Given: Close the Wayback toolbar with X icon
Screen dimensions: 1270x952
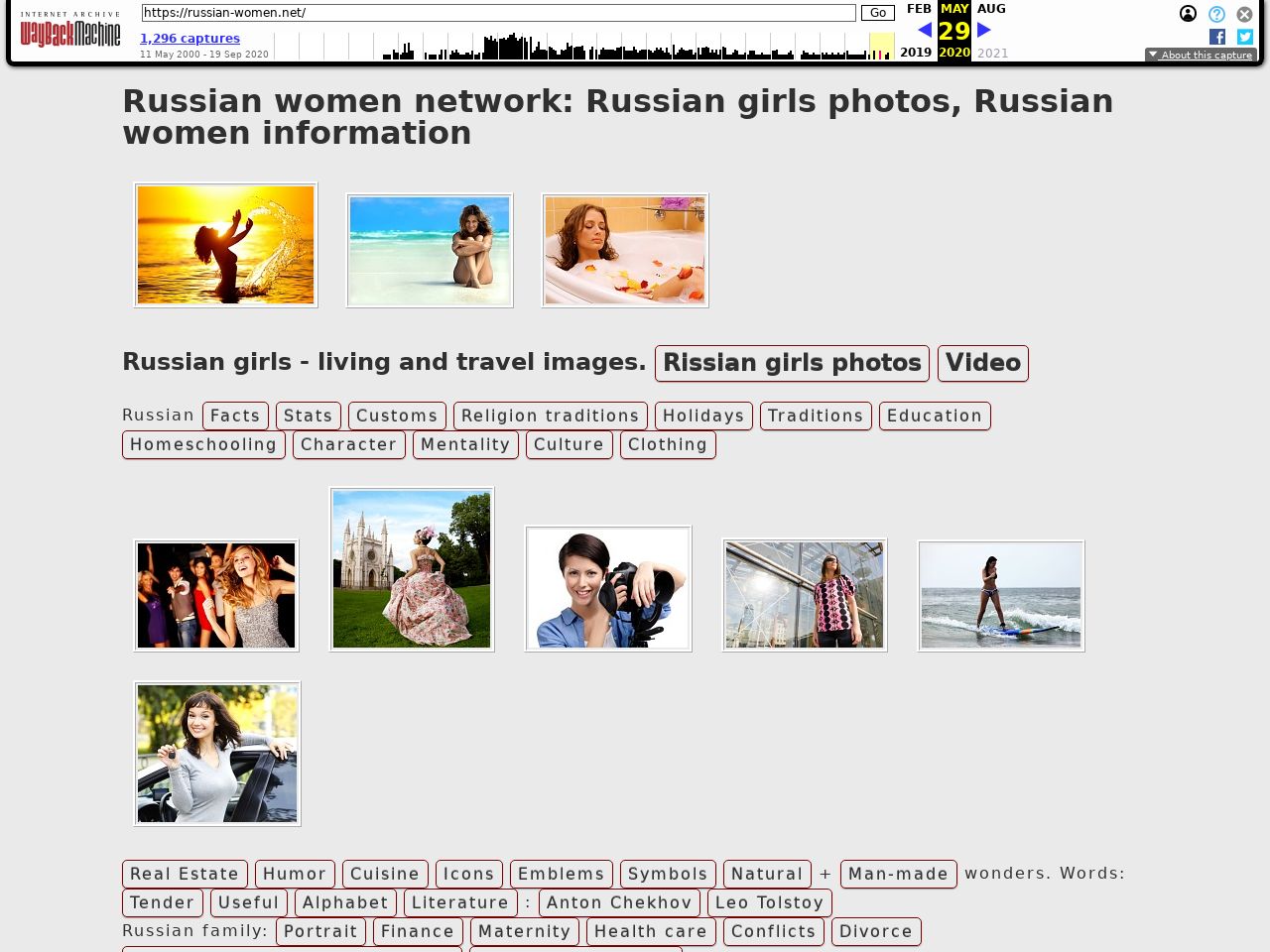Looking at the screenshot, I should 1244,14.
